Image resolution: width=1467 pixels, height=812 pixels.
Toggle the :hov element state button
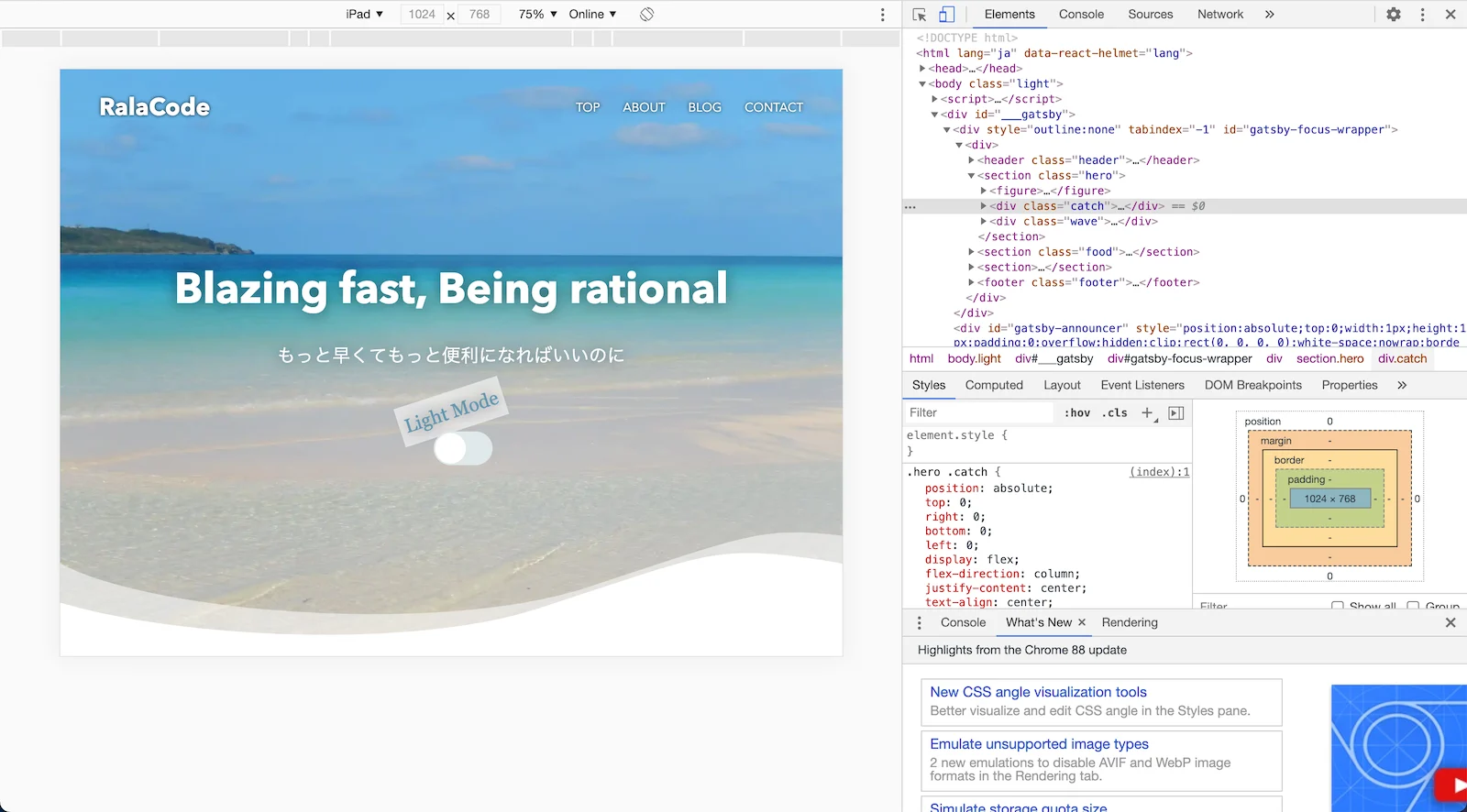(x=1077, y=413)
